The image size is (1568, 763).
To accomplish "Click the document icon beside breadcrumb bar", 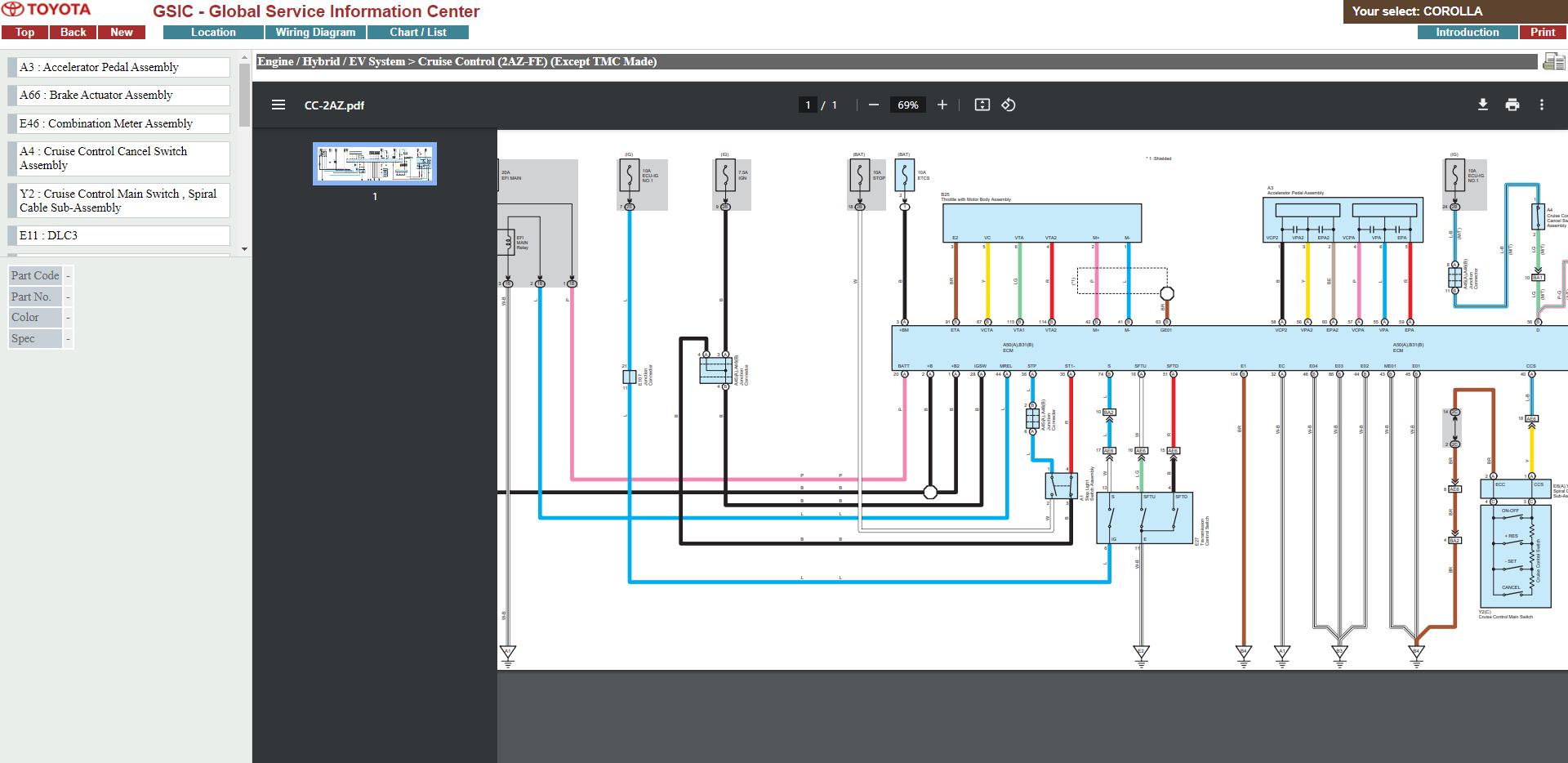I will pos(1552,61).
